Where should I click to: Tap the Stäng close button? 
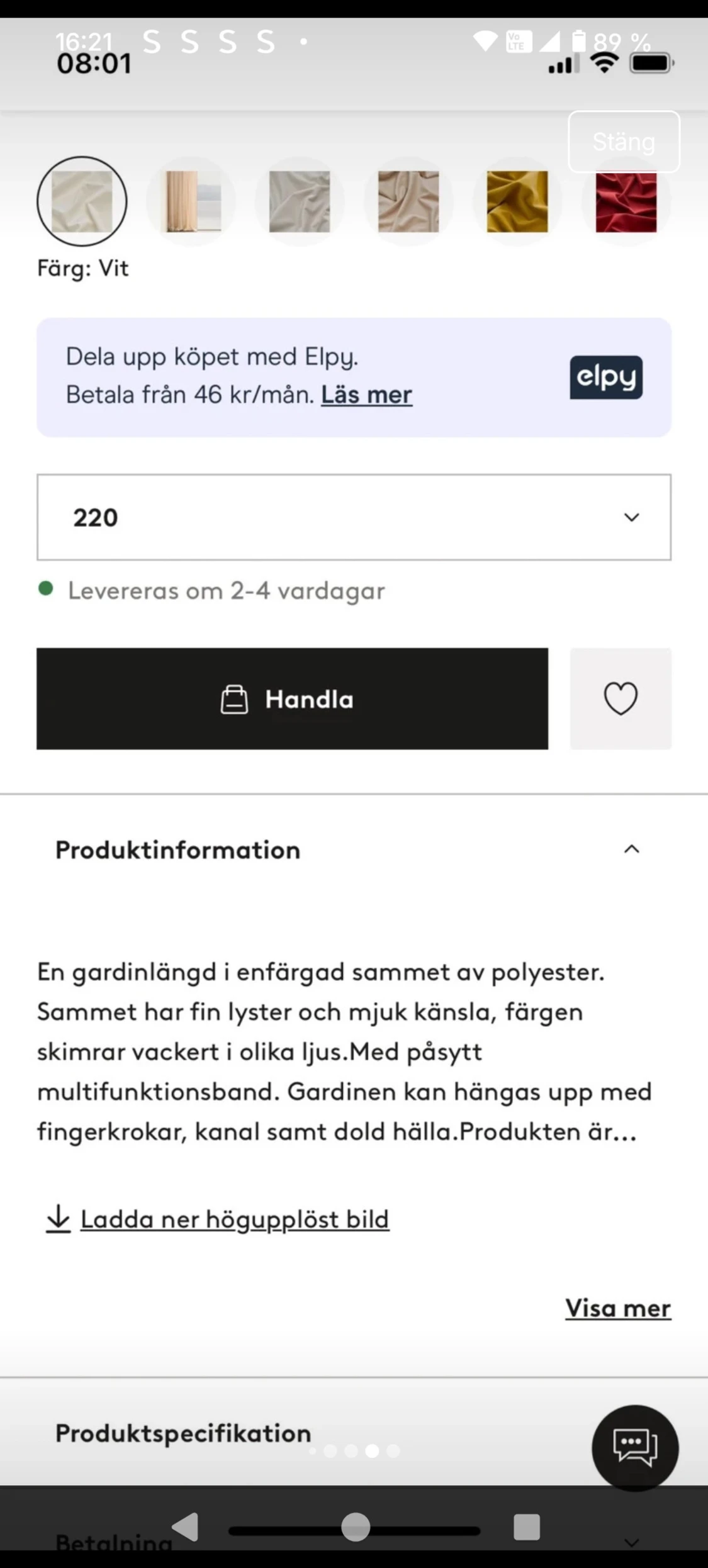coord(624,142)
